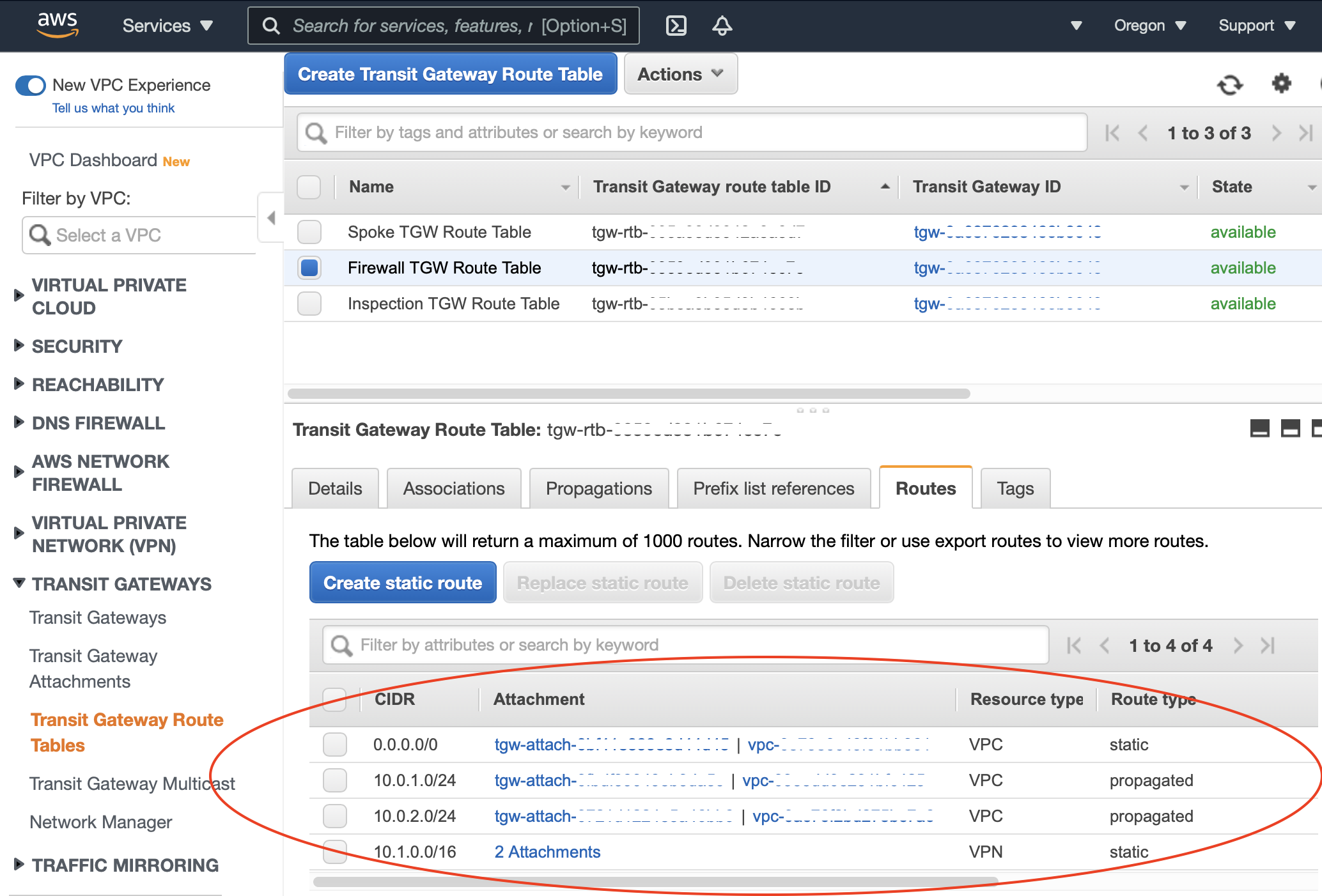This screenshot has width=1322, height=896.
Task: Expand the SECURITY sidebar section
Action: [77, 346]
